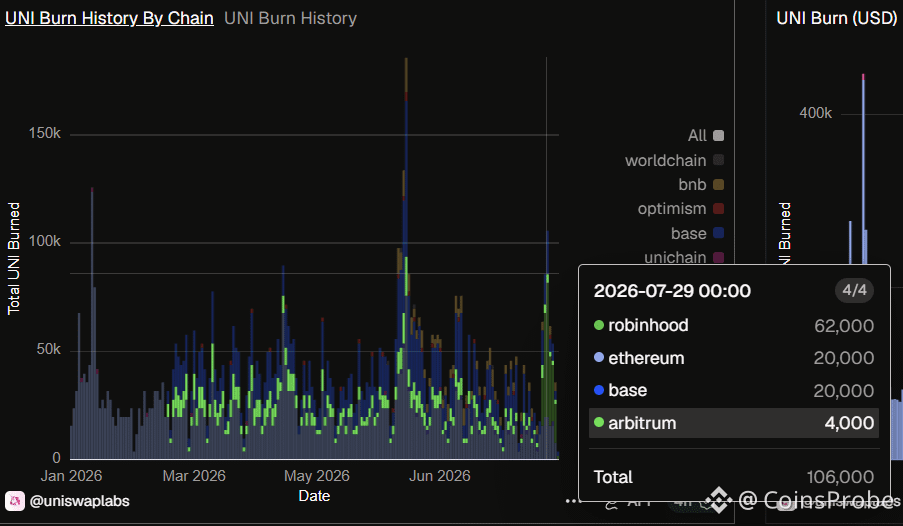This screenshot has width=903, height=526.
Task: Click the ethereum lavender color dot
Action: click(x=599, y=358)
